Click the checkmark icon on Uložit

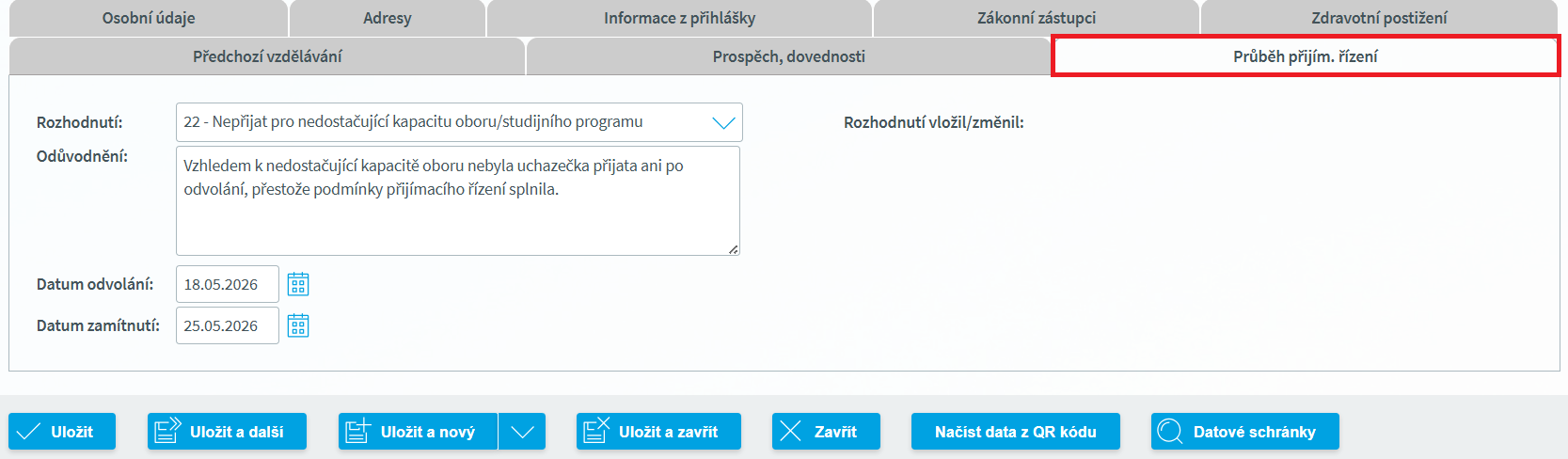29,432
